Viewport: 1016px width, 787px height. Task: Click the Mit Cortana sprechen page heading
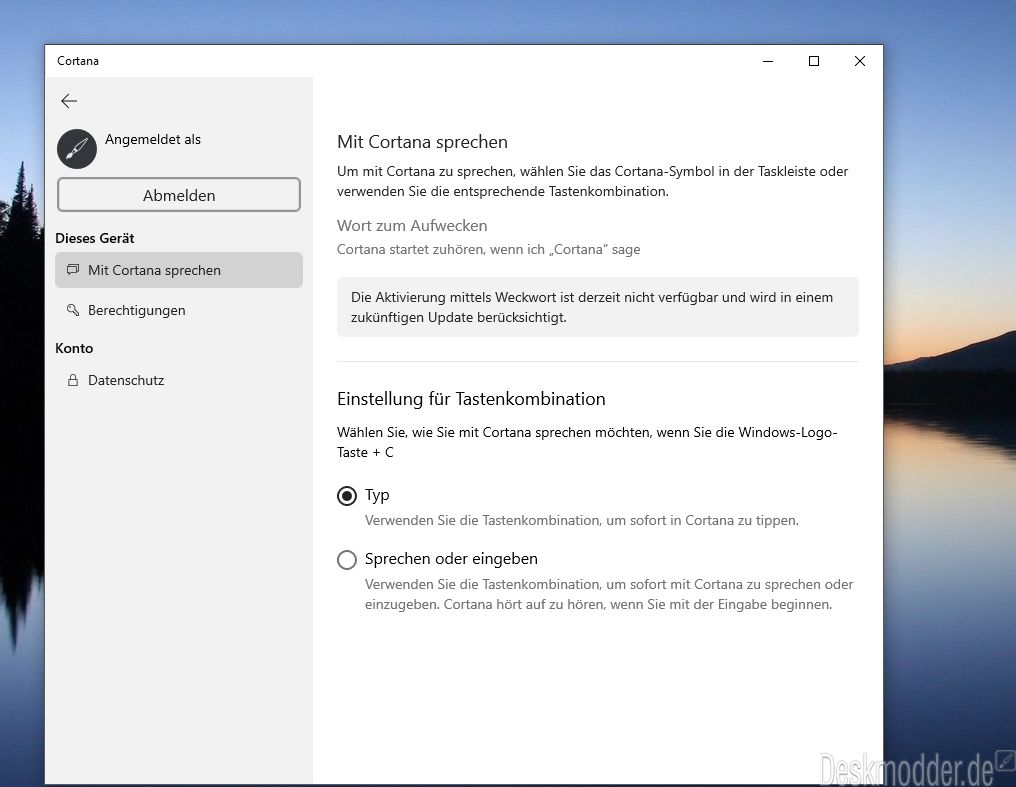(x=422, y=142)
